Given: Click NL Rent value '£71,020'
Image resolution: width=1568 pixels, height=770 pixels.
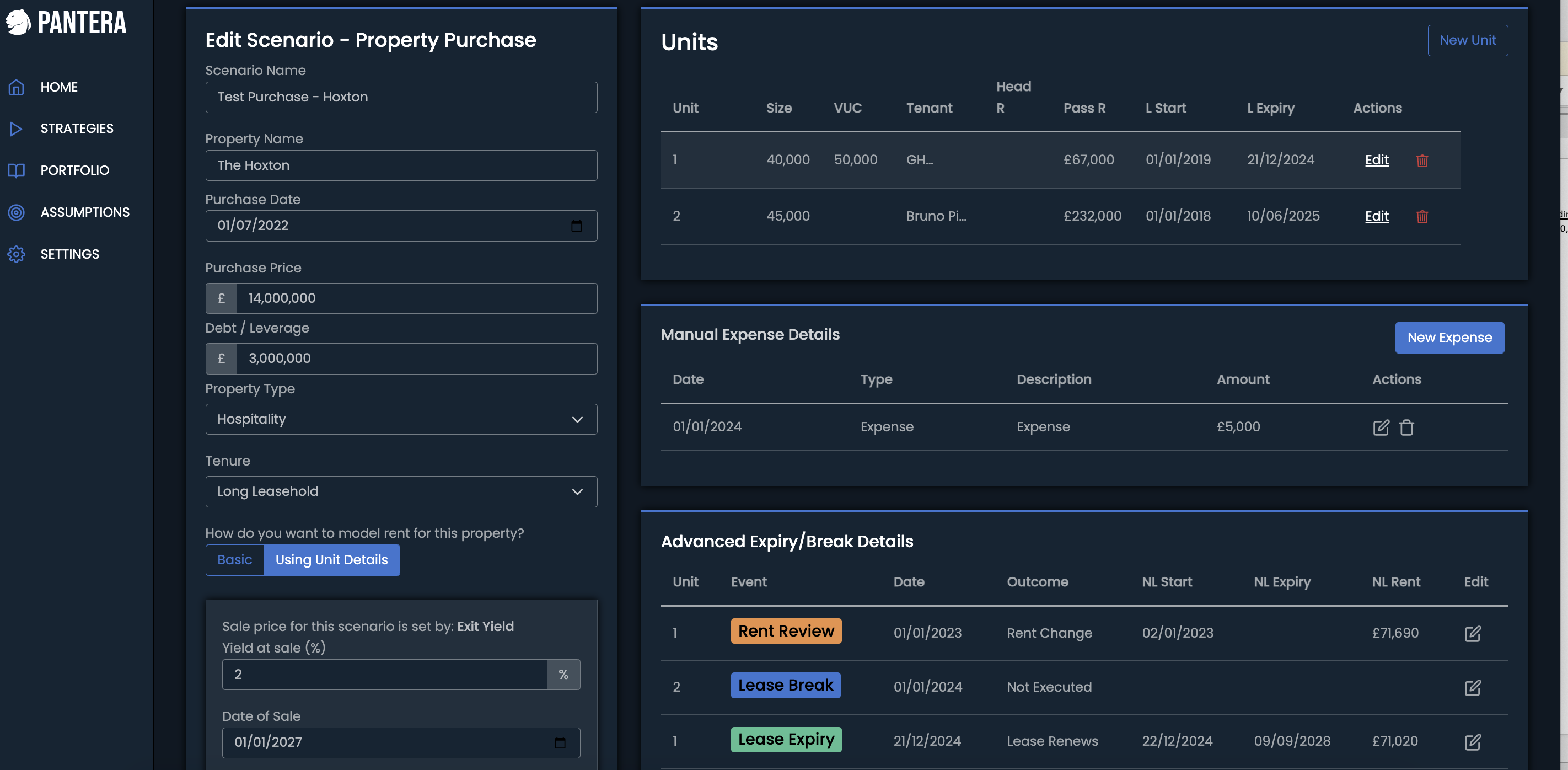Looking at the screenshot, I should tap(1394, 741).
